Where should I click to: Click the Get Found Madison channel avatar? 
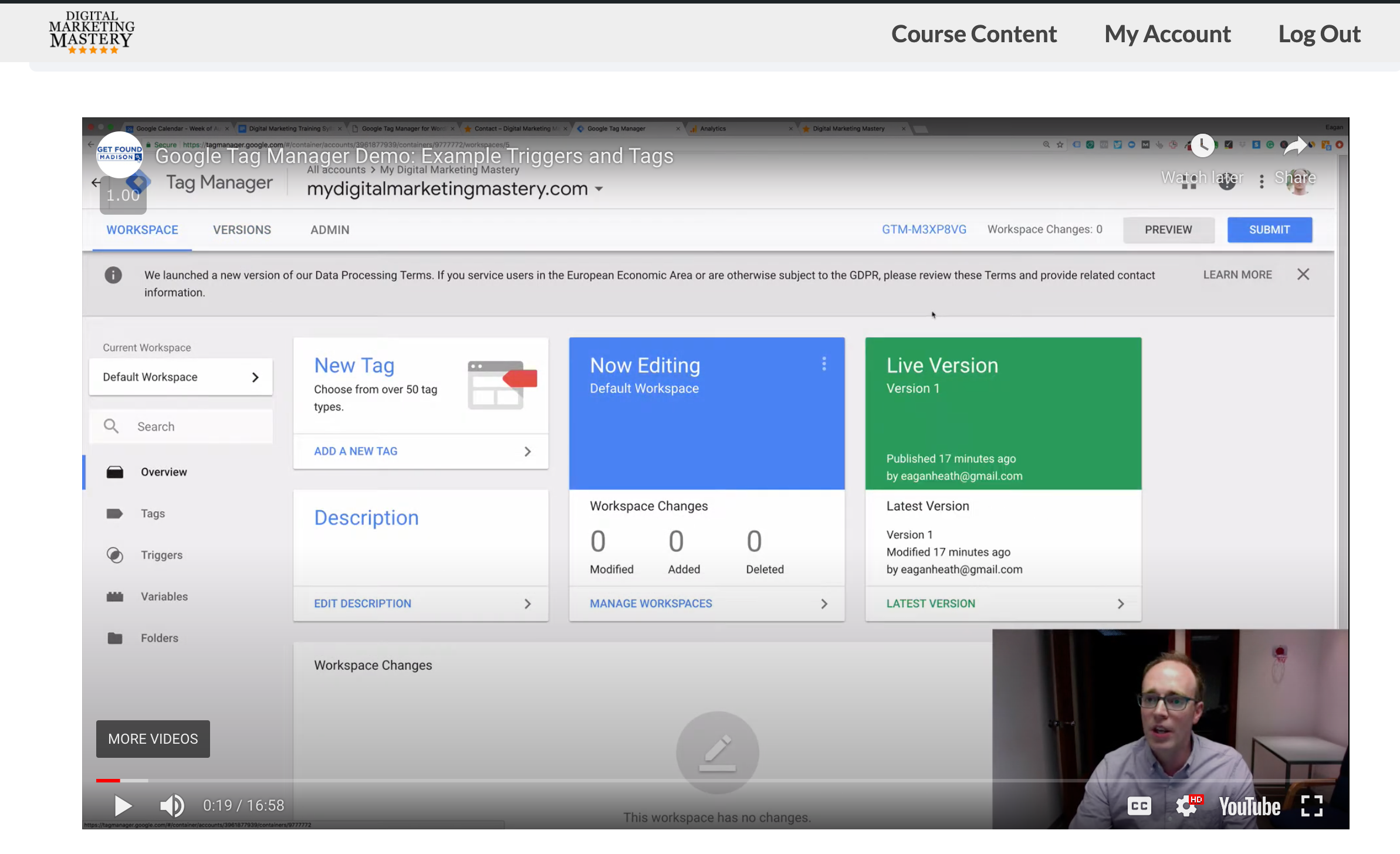pyautogui.click(x=120, y=154)
